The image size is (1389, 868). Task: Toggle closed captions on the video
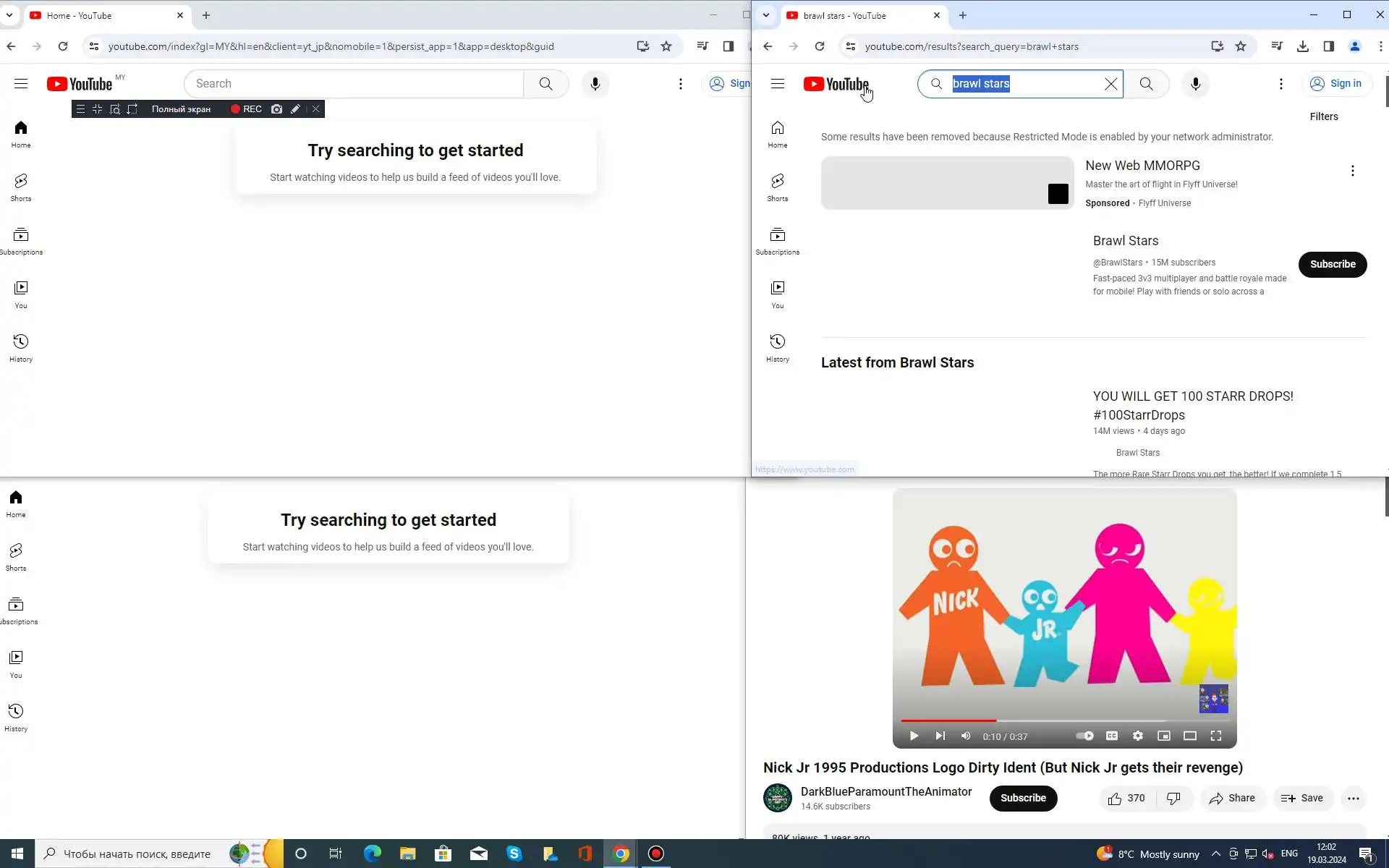1111,736
